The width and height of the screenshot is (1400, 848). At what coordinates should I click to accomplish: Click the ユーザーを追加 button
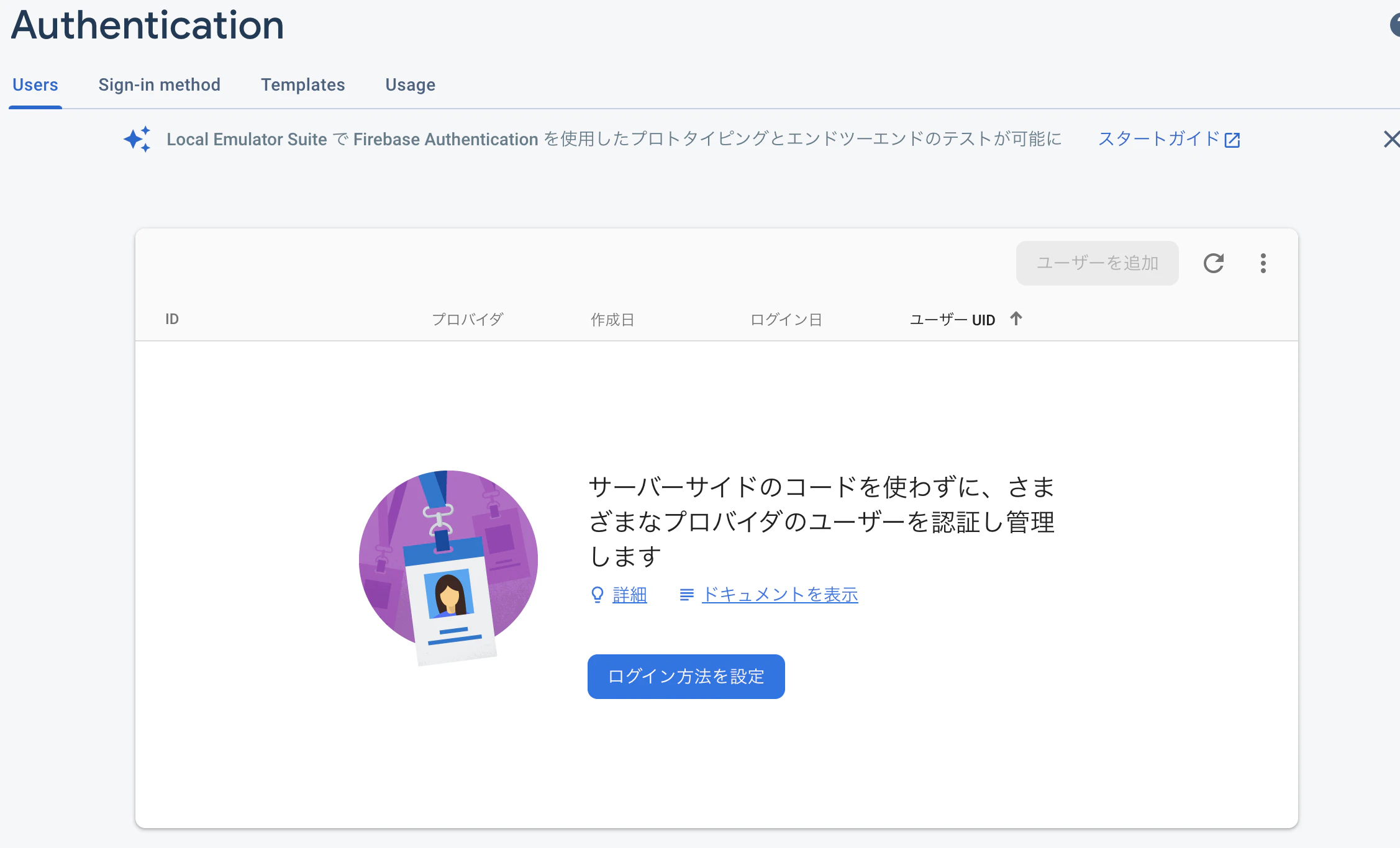[x=1097, y=263]
